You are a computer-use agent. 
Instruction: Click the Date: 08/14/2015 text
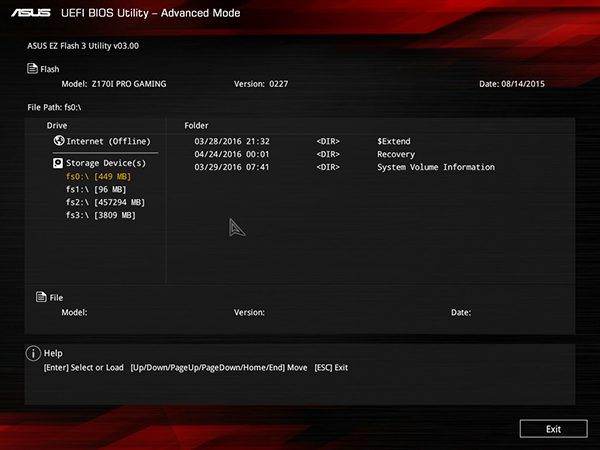512,84
